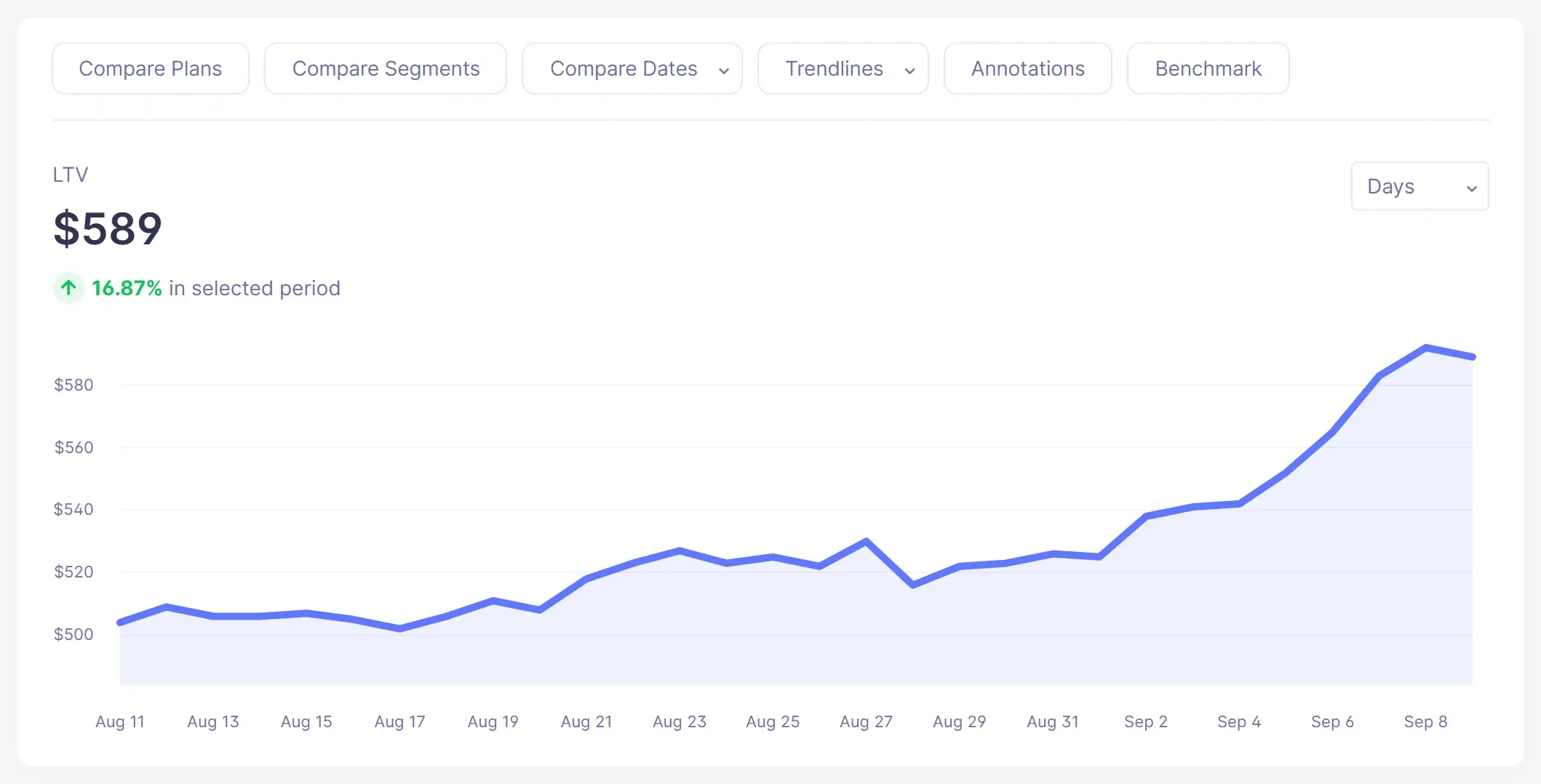Click the Aug 31 date label
This screenshot has width=1541, height=784.
[1052, 721]
